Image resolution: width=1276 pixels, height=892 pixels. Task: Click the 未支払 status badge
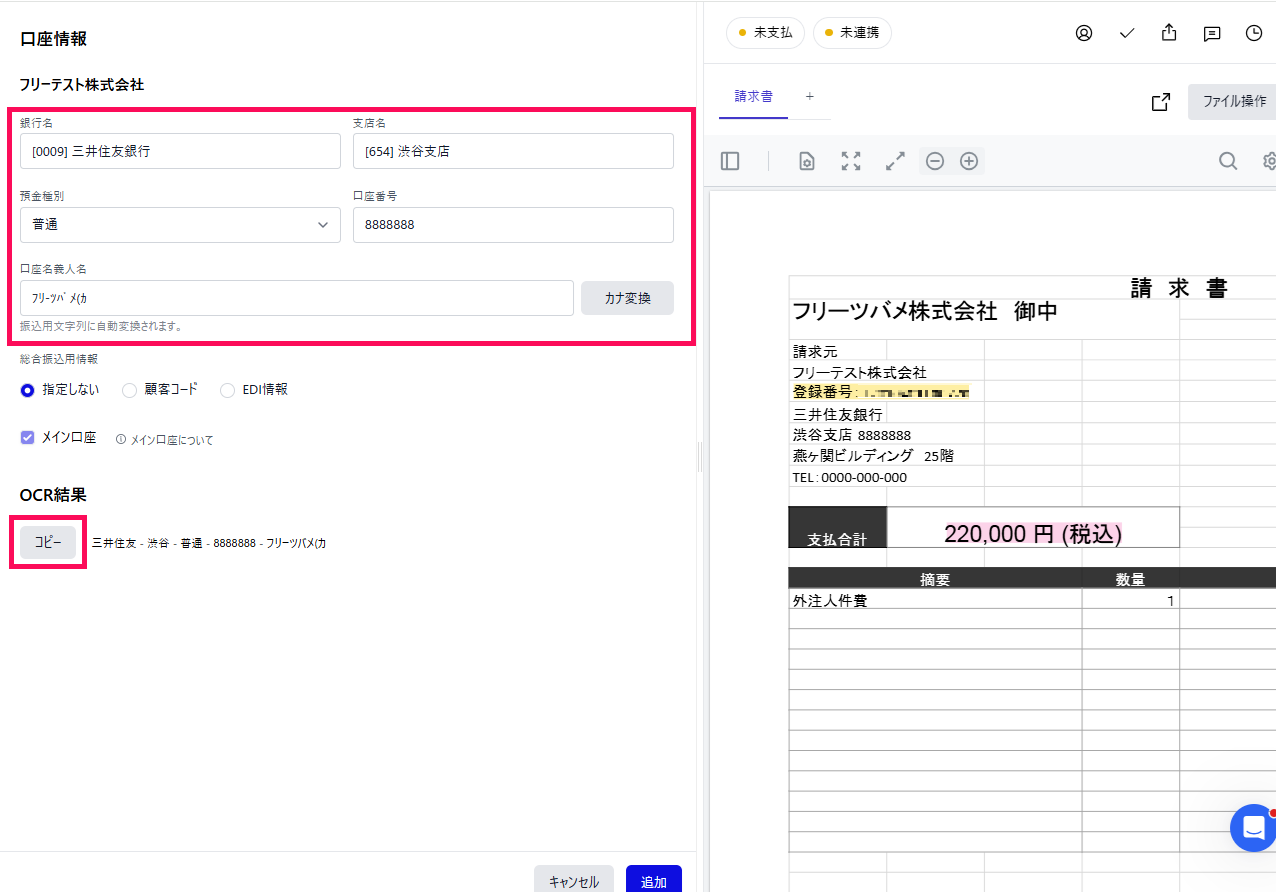coord(765,33)
